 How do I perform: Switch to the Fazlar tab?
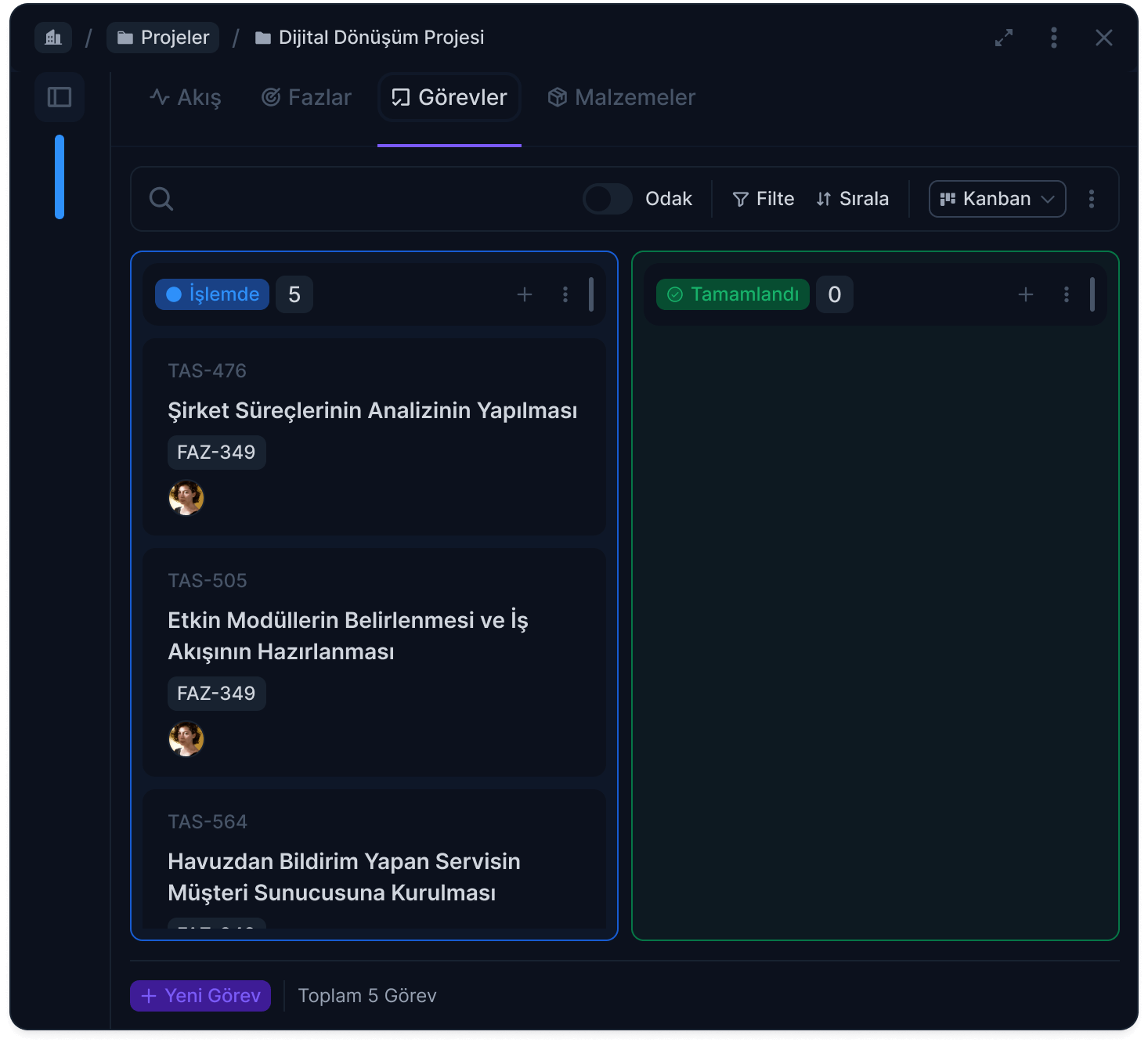306,97
